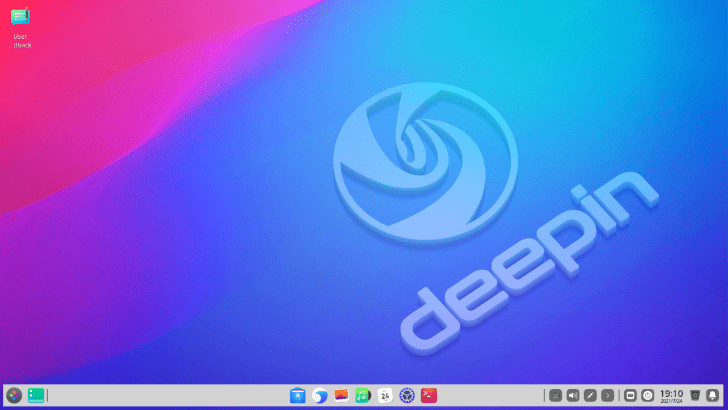Launch the red terminal app in the dock

coord(429,396)
